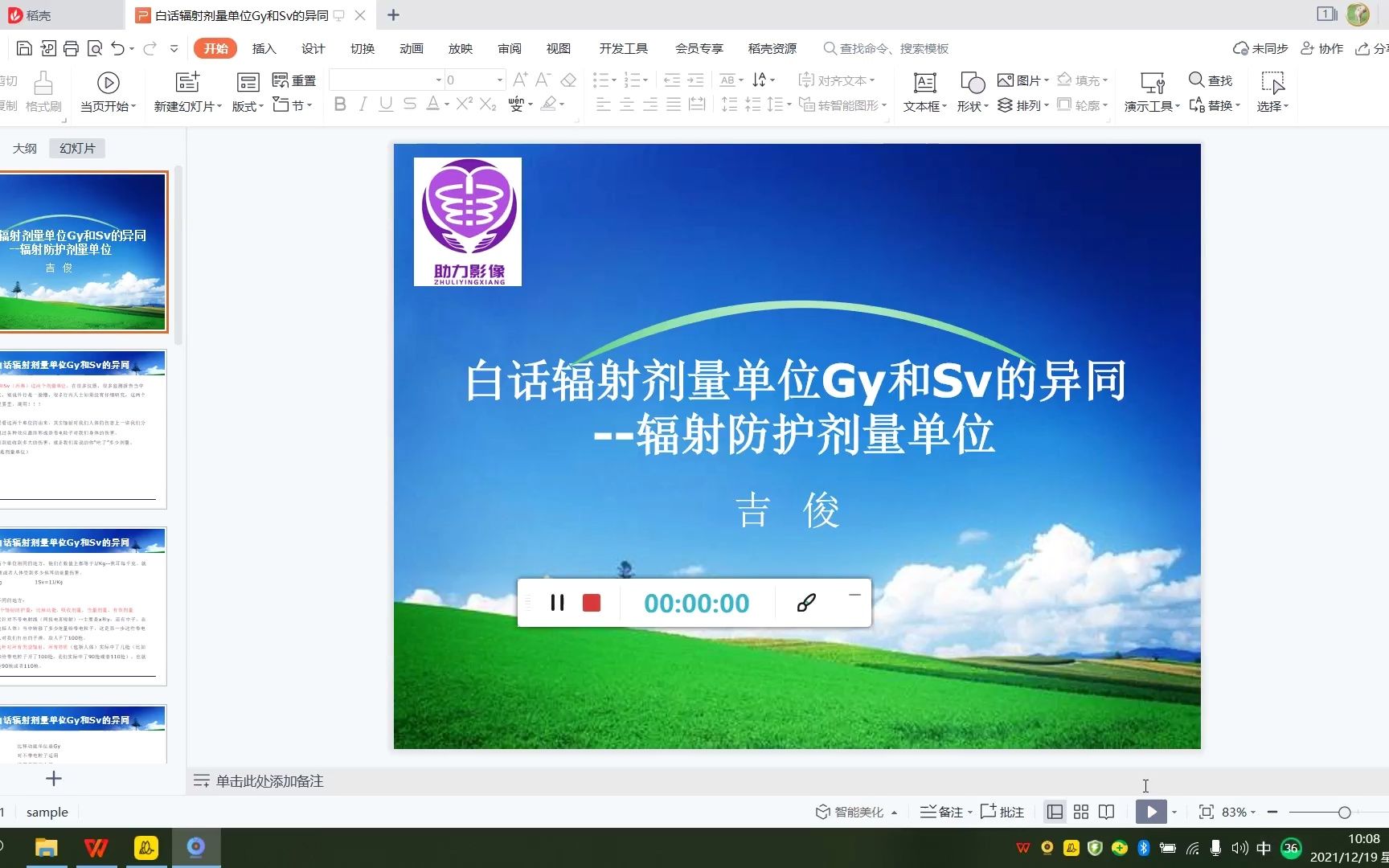Select the 大纲 outline panel tab
This screenshot has width=1389, height=868.
[x=25, y=148]
